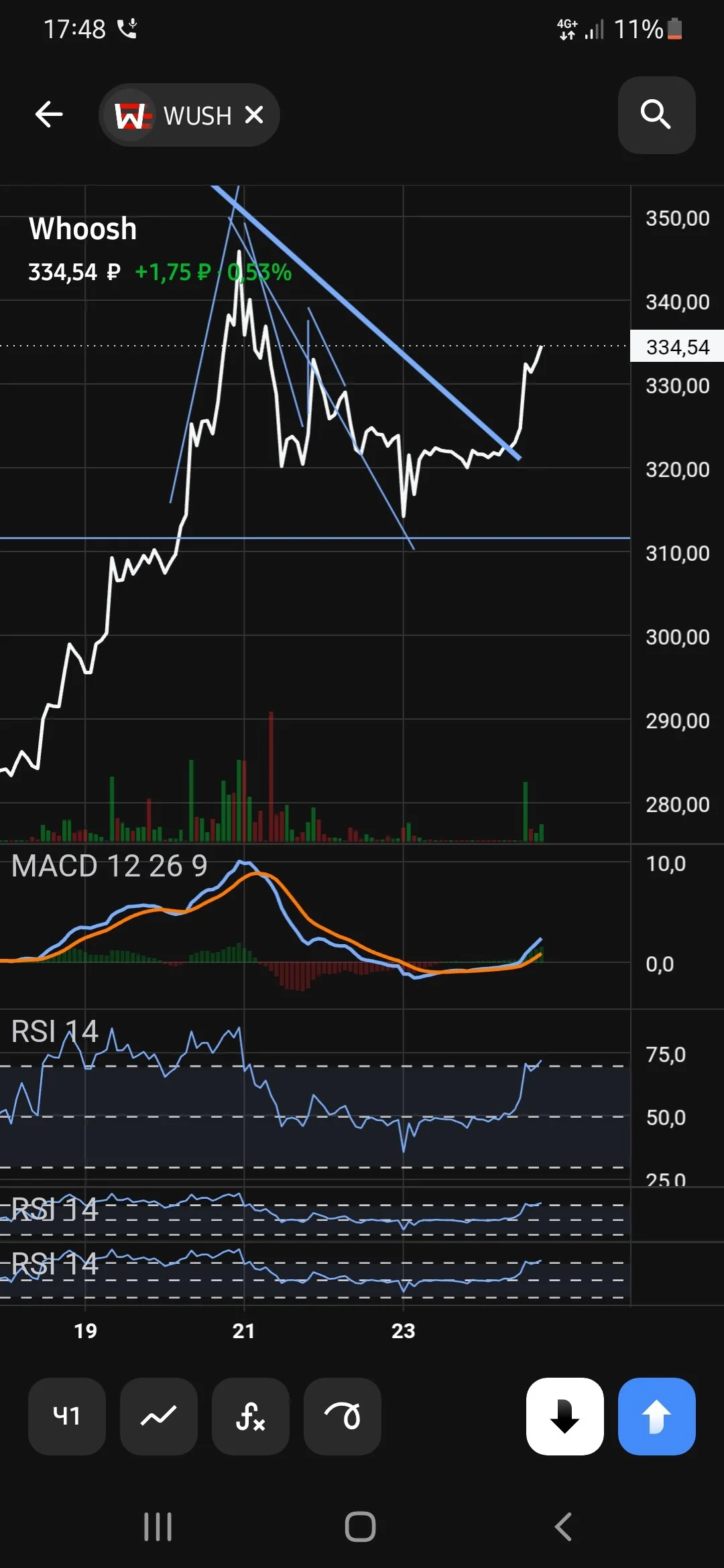
Task: Tap the blue up-arrow buy button
Action: [x=657, y=1416]
